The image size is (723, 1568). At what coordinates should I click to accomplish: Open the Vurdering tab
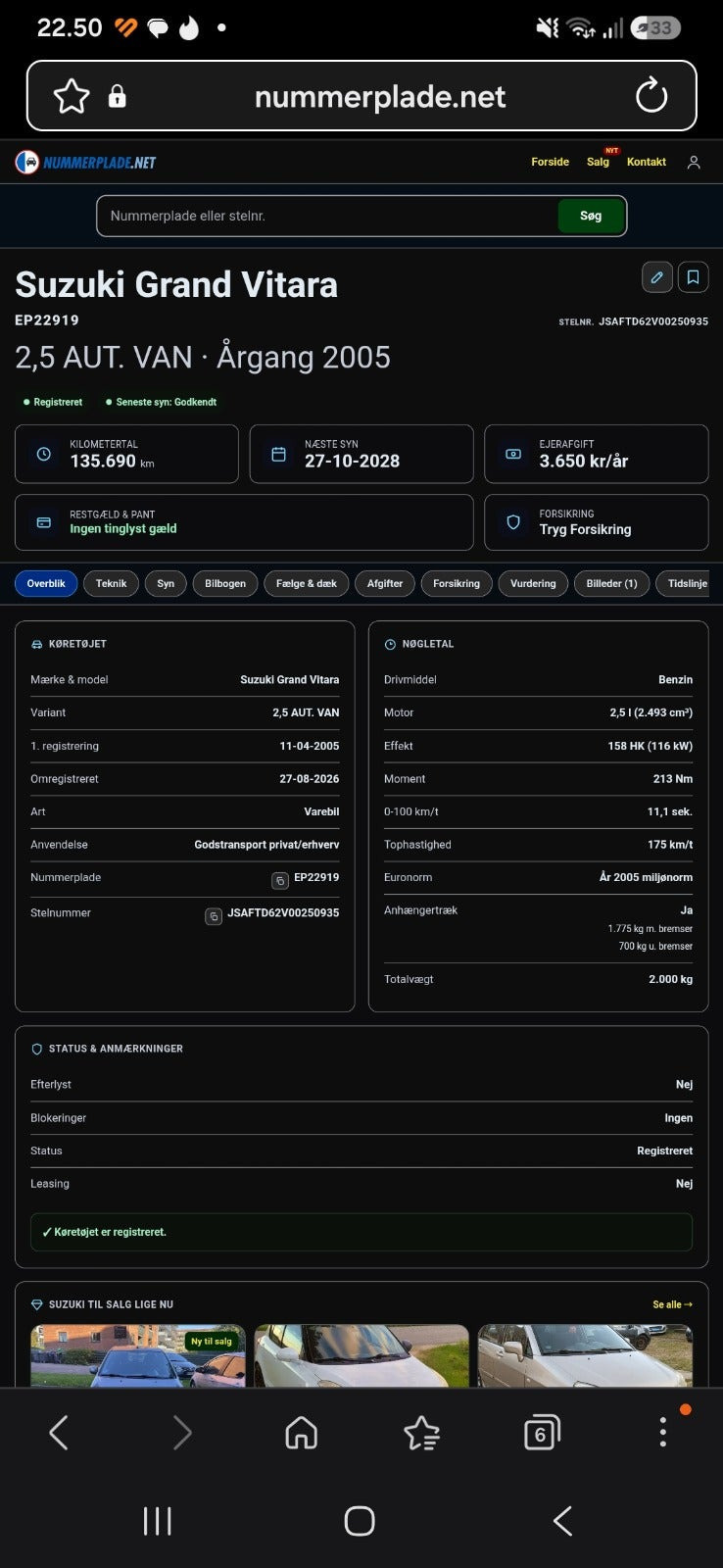click(533, 583)
